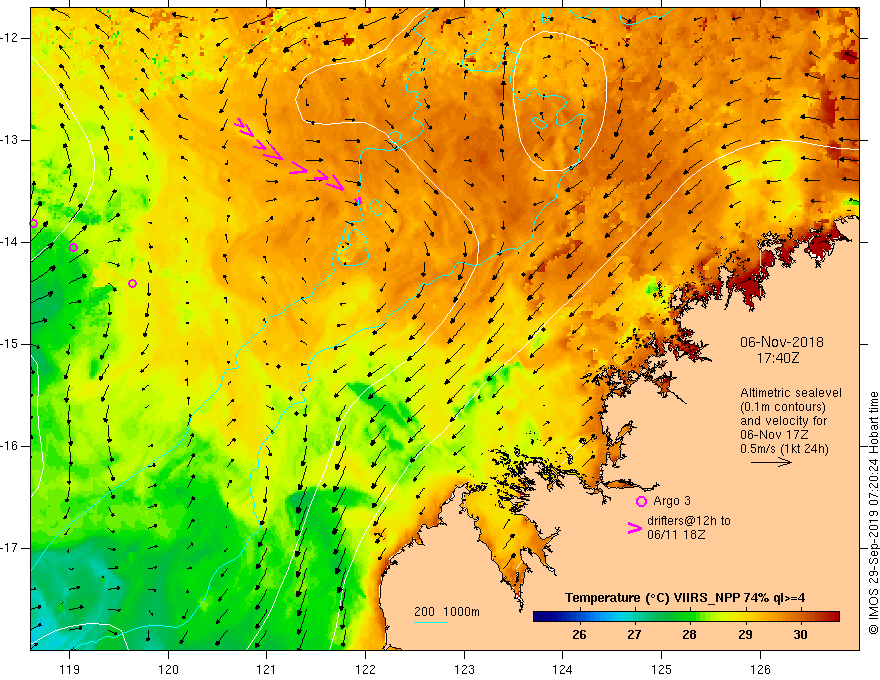Click the "06-Nov 17Z" caption line
Image resolution: width=880 pixels, height=680 pixels.
pos(774,435)
